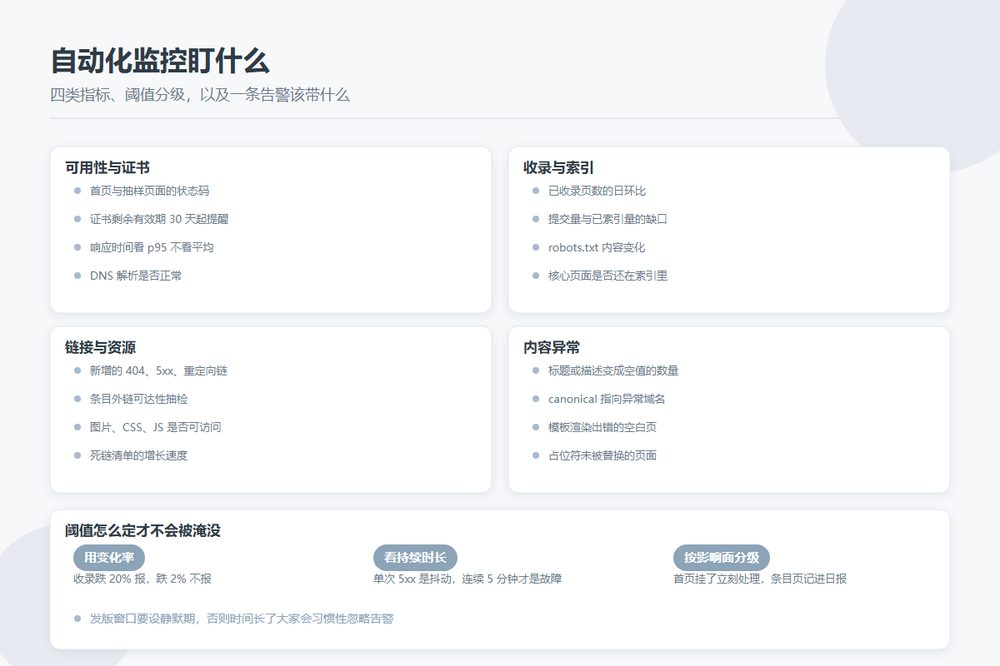Click the 看持续时长 pill badge
This screenshot has height=666, width=1000.
pos(415,558)
